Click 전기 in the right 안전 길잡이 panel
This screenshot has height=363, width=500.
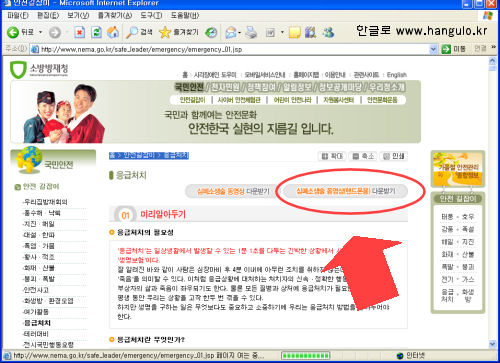(447, 279)
